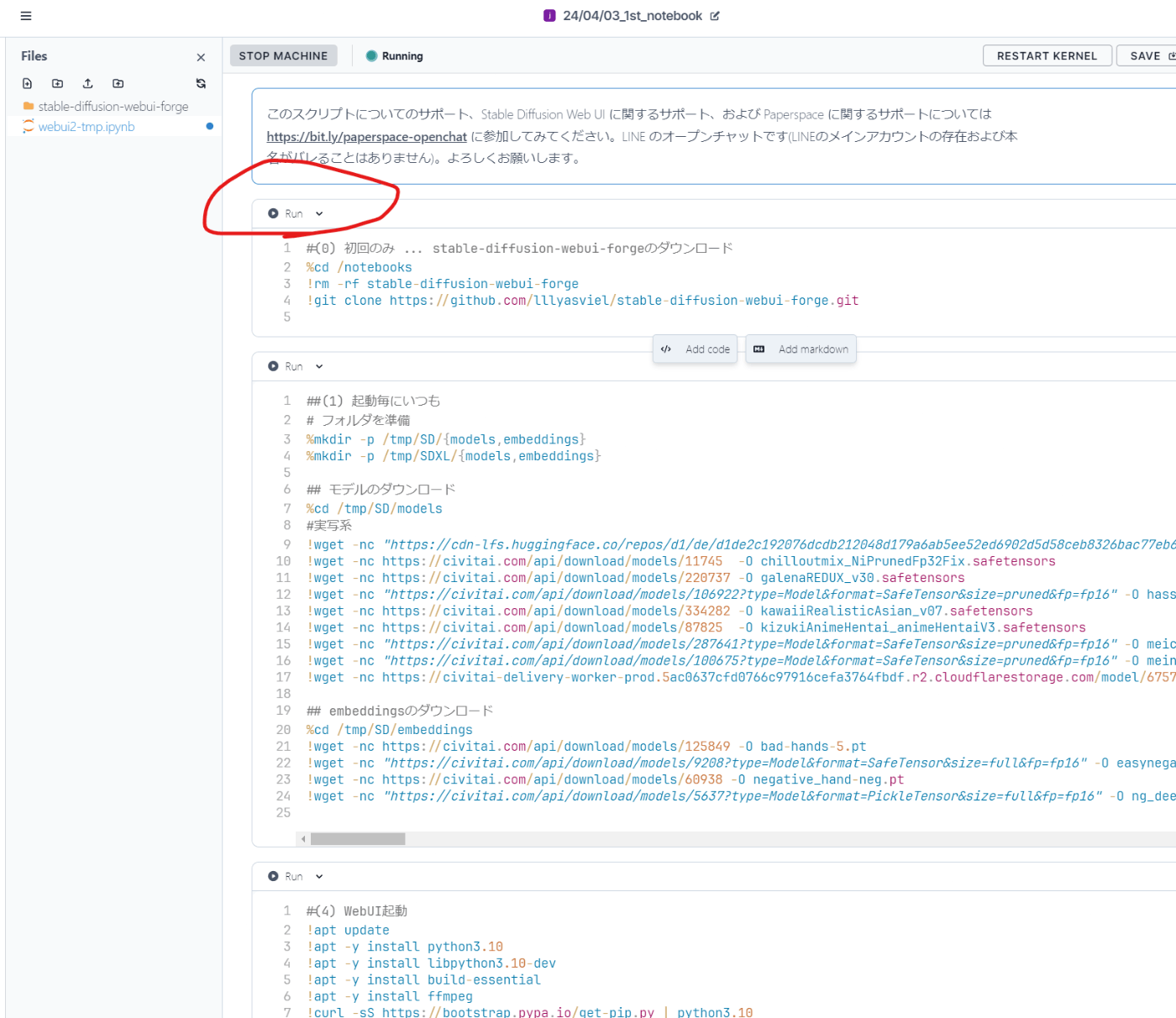Click the negative_hand-neg.pt wget line

(605, 779)
